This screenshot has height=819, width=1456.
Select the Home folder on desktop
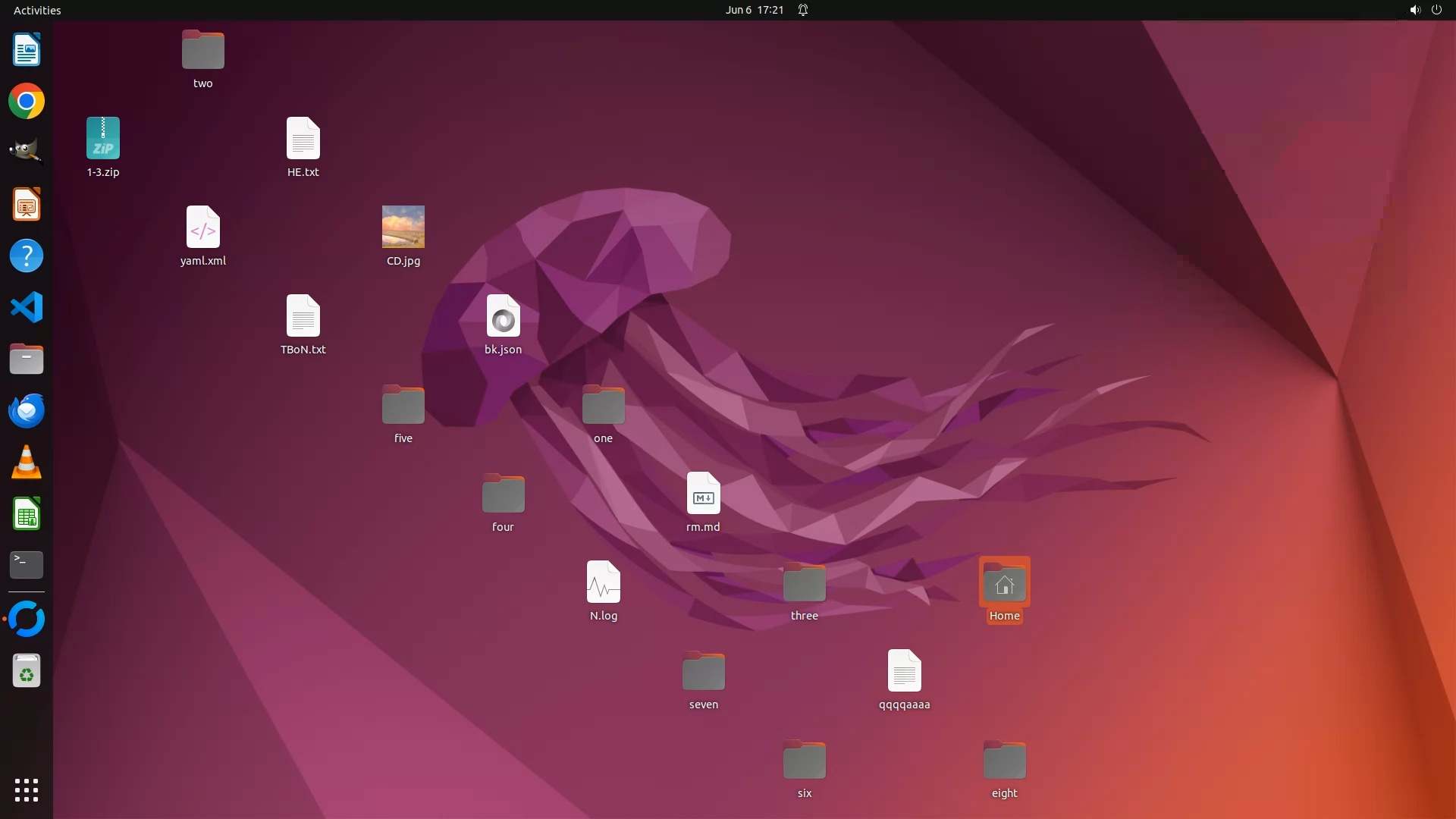click(x=1004, y=584)
